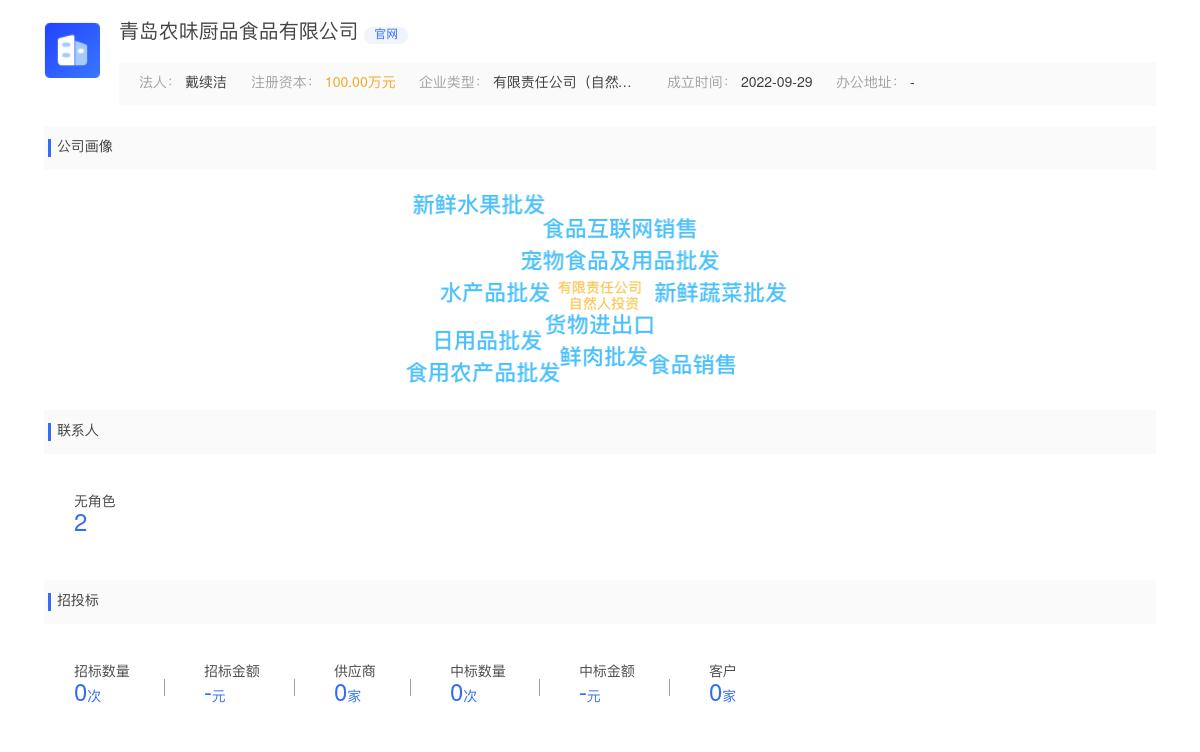Click registered capital 100.00万元

360,83
